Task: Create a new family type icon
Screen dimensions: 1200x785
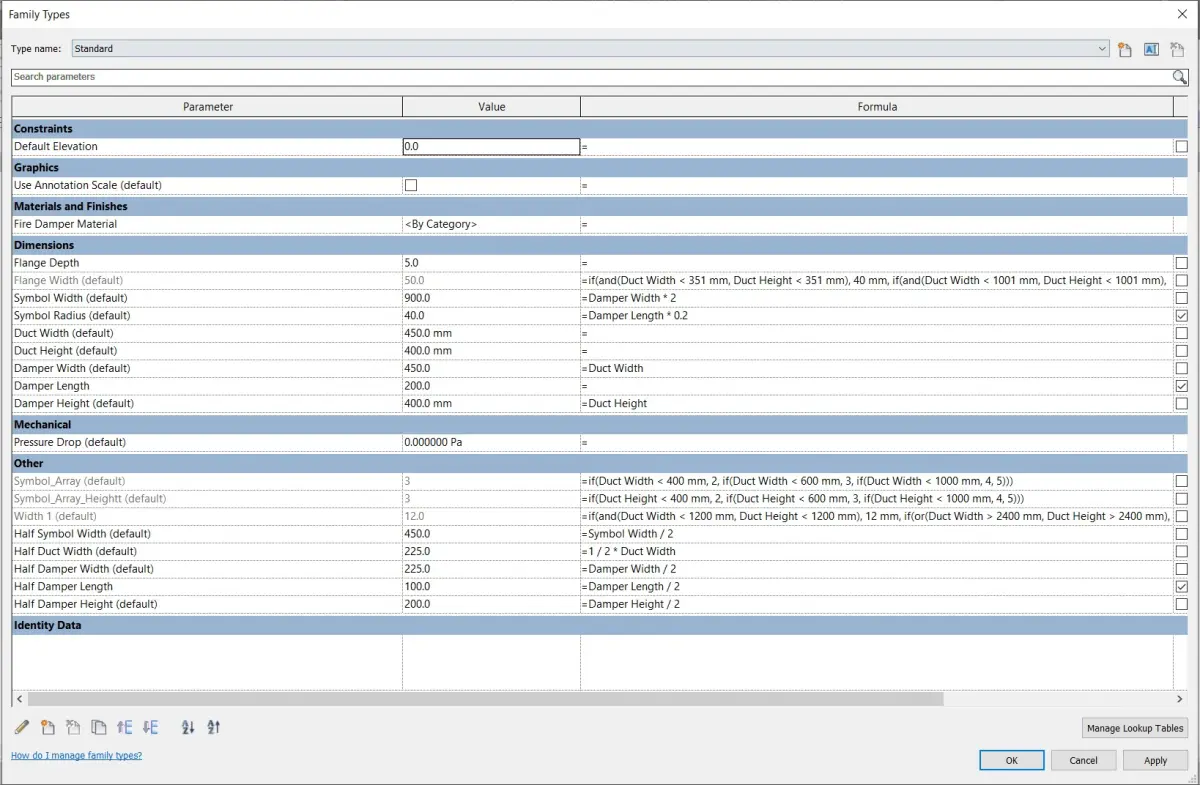Action: pos(1125,49)
